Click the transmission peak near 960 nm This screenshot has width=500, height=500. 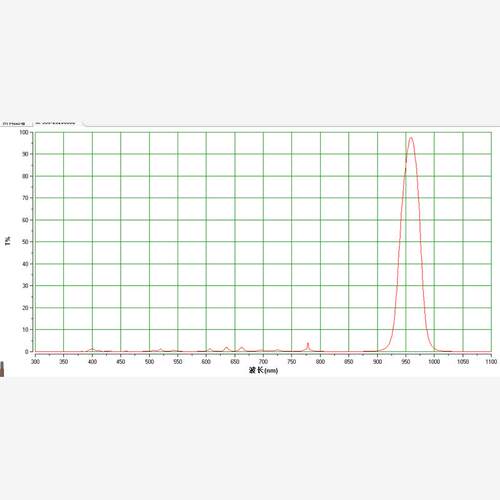tap(411, 138)
